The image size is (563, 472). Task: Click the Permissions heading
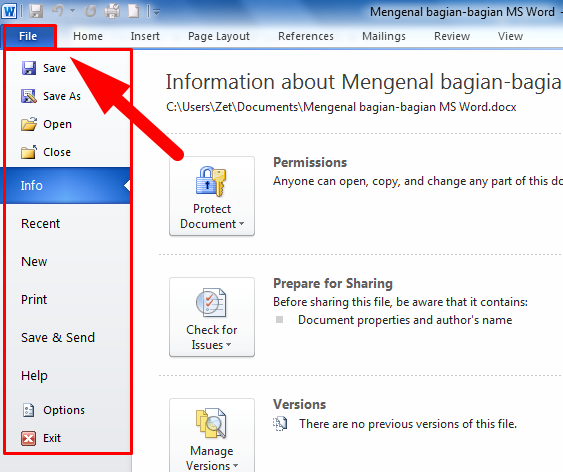coord(310,163)
